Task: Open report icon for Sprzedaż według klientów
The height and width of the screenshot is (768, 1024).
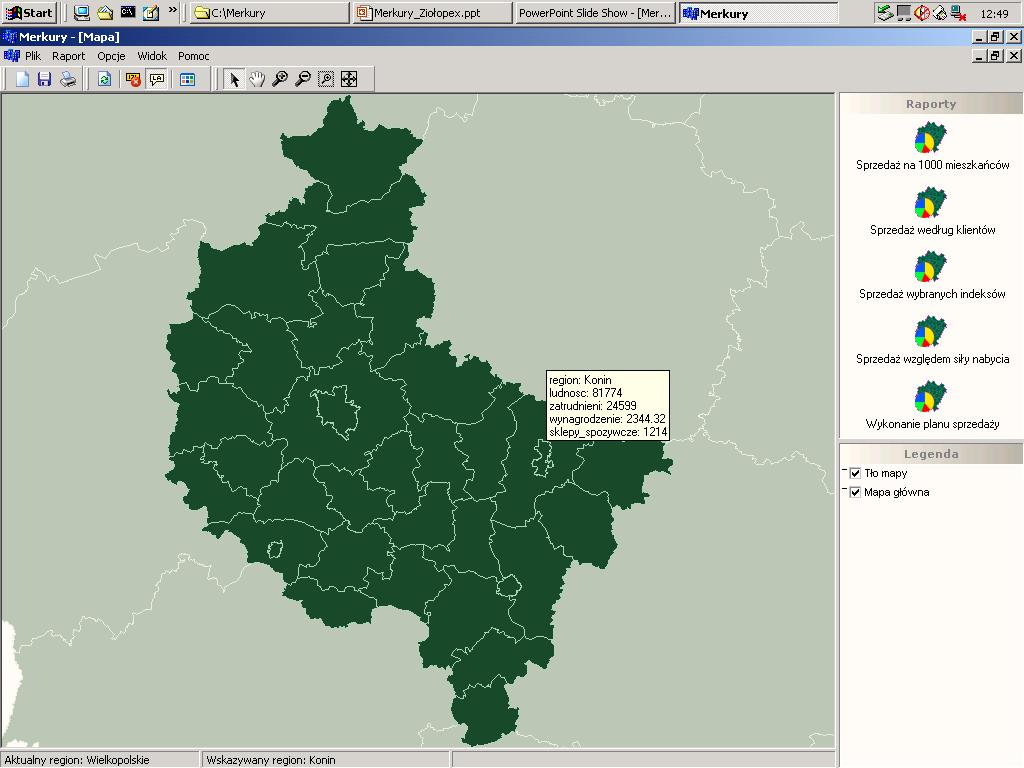Action: [931, 202]
